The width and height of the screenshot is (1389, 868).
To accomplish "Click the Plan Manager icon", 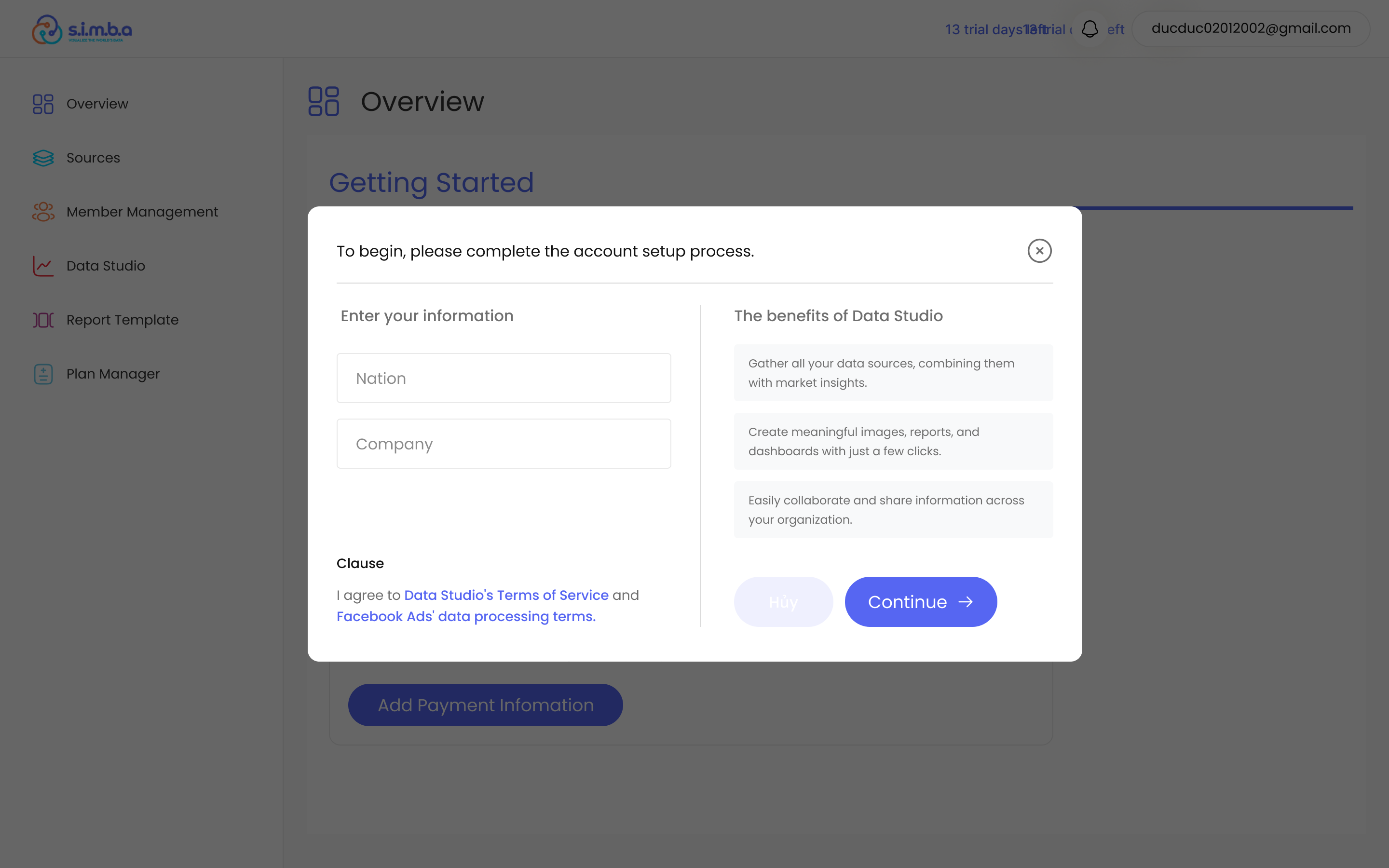I will (x=43, y=374).
